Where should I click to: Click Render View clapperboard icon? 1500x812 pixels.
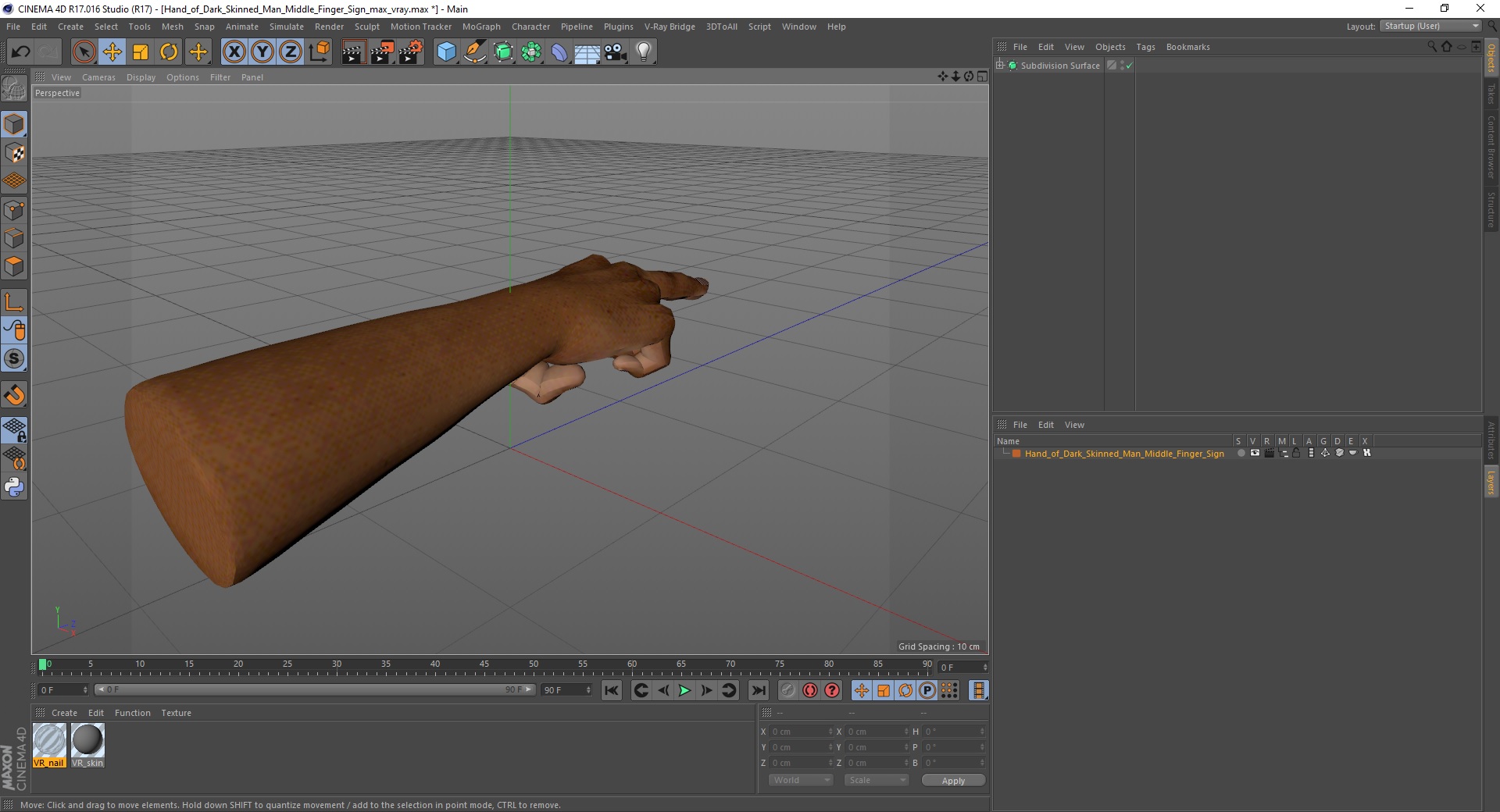click(353, 52)
